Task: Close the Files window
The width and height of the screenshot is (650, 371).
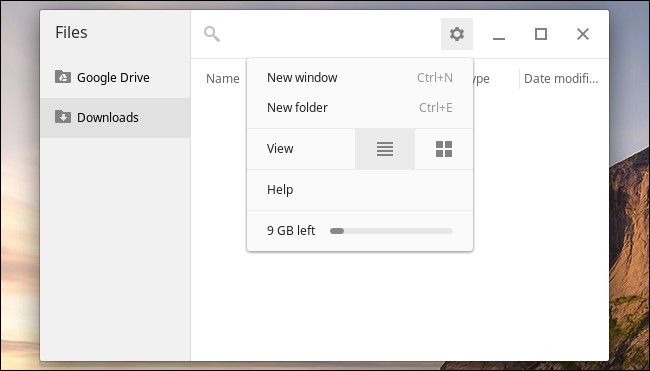Action: 583,34
